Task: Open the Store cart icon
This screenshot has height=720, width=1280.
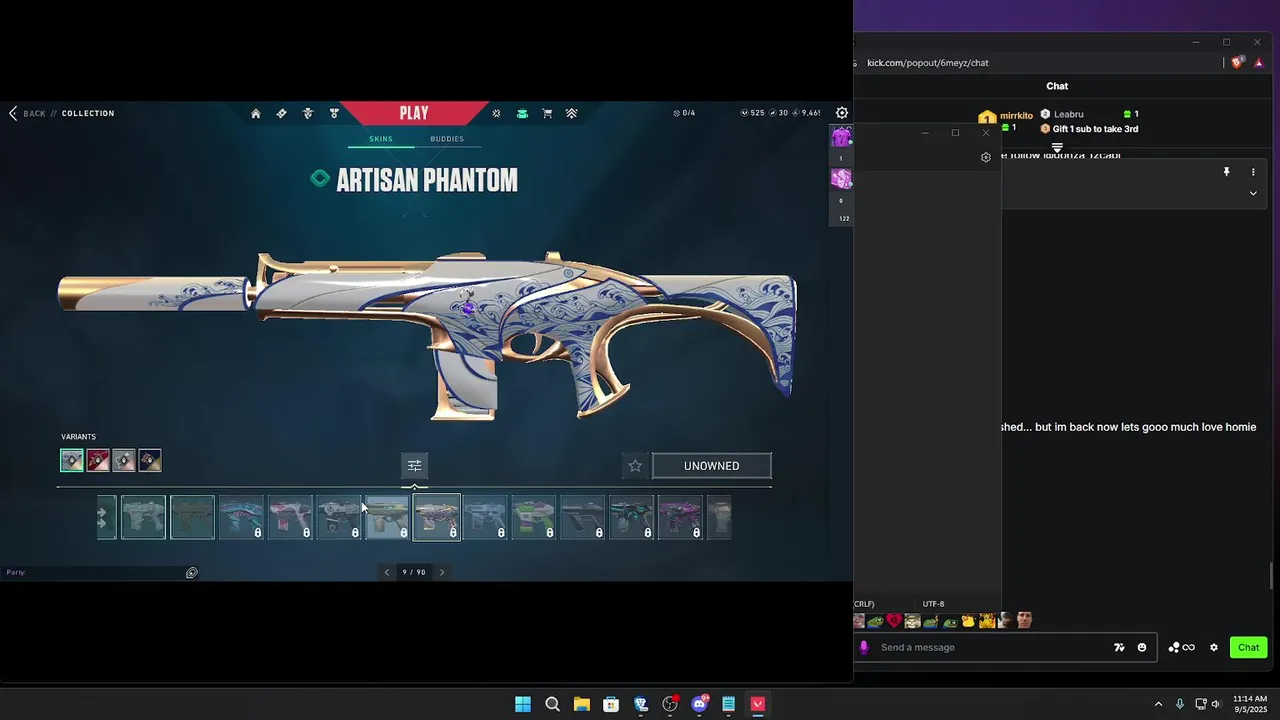Action: pyautogui.click(x=547, y=113)
